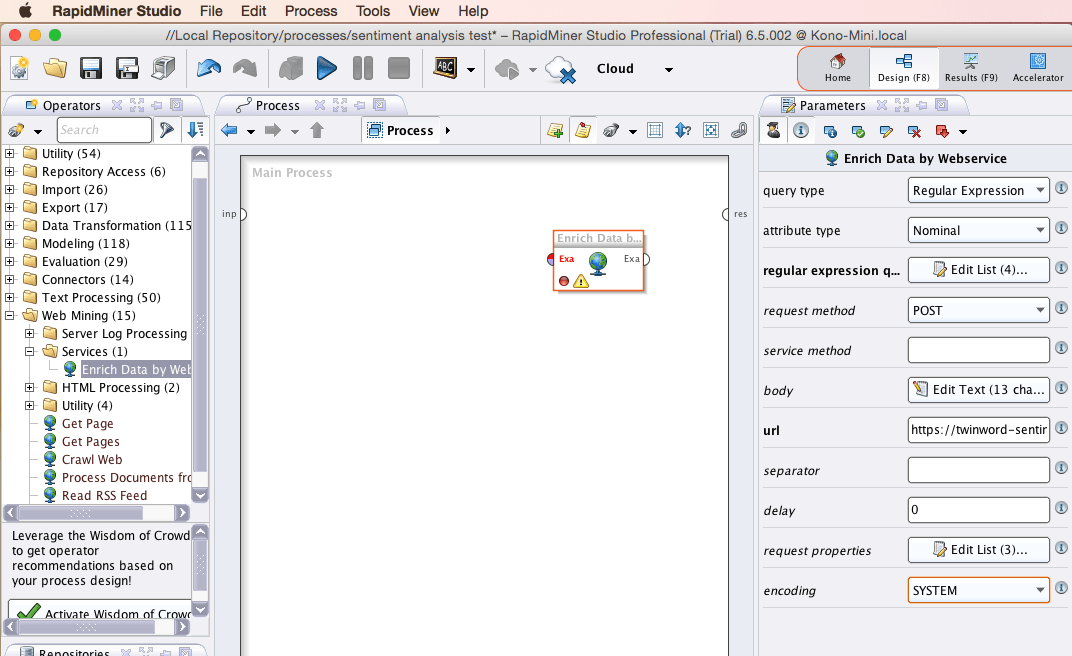Screen dimensions: 1072x656
Task: Open the Tools menu
Action: tap(373, 11)
